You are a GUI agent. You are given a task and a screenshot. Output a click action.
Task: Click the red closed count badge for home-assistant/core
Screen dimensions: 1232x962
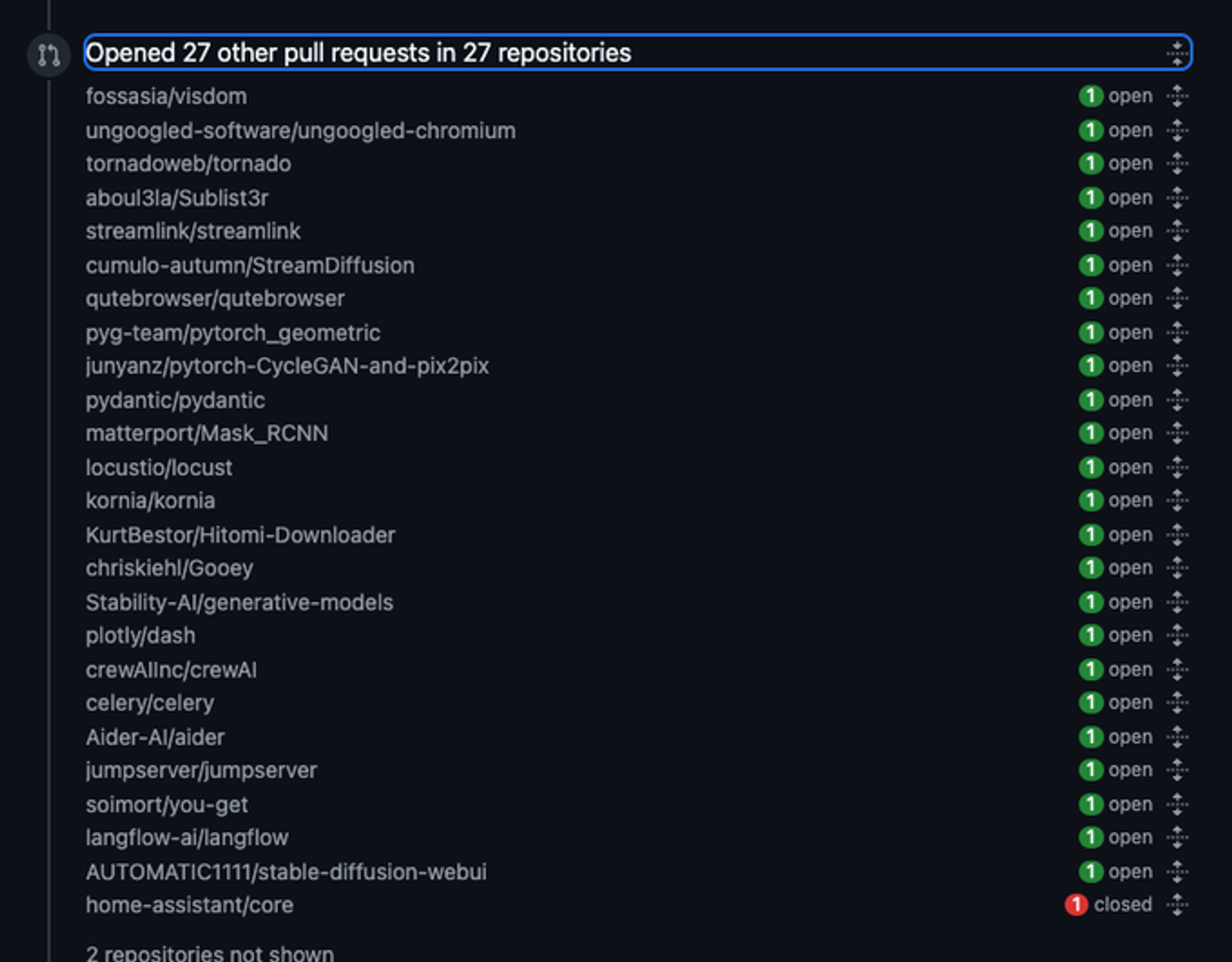click(x=1076, y=905)
